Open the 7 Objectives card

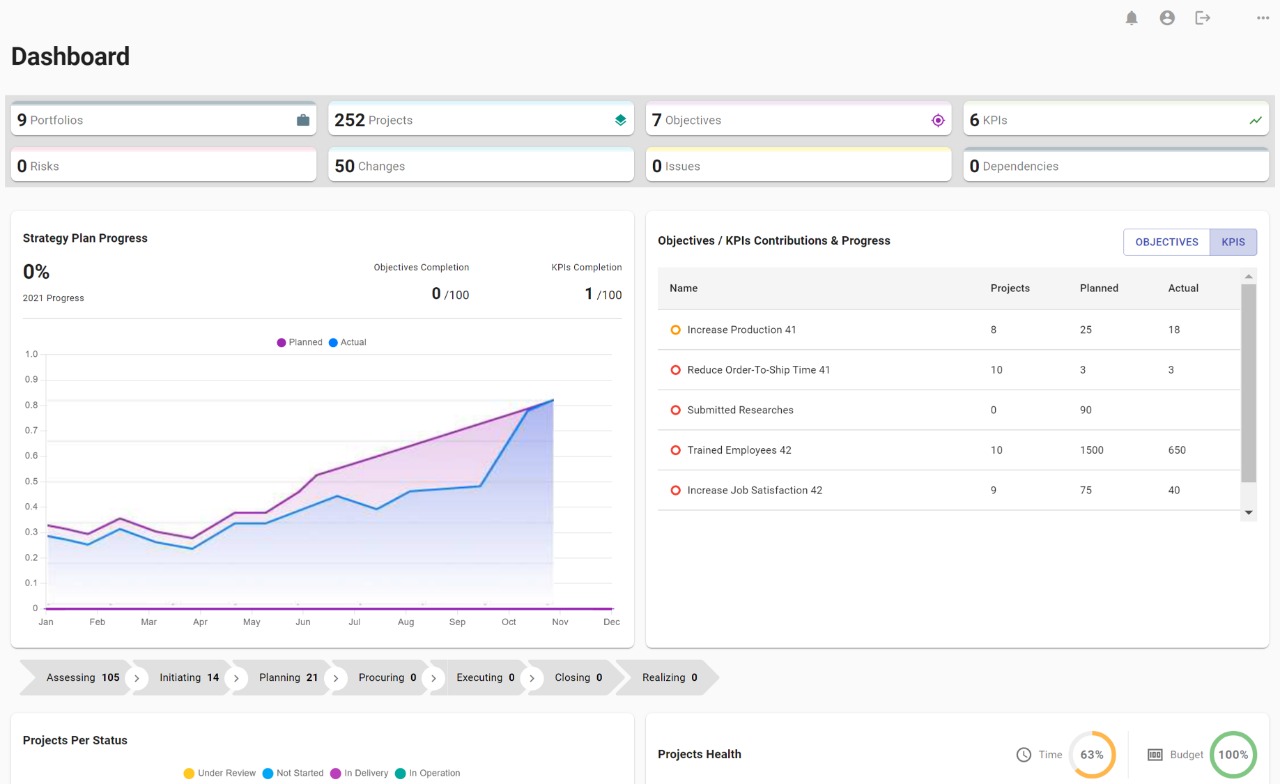point(798,119)
